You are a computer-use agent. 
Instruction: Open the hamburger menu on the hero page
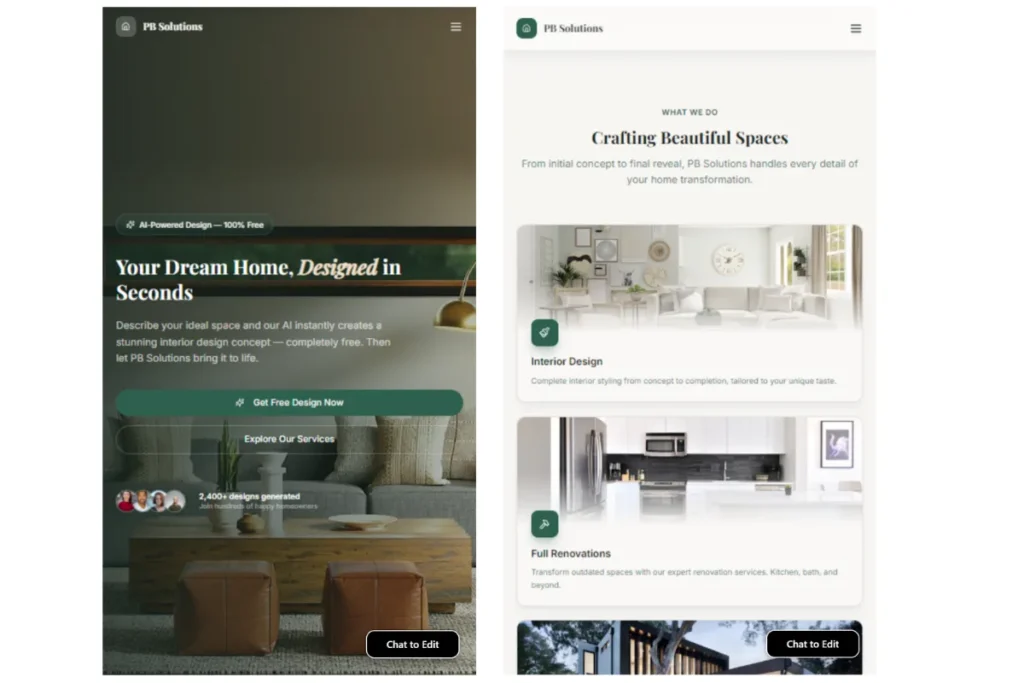coord(456,26)
